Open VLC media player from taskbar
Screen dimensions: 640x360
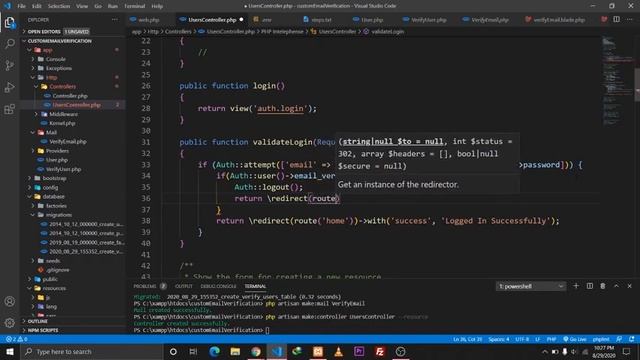338,351
